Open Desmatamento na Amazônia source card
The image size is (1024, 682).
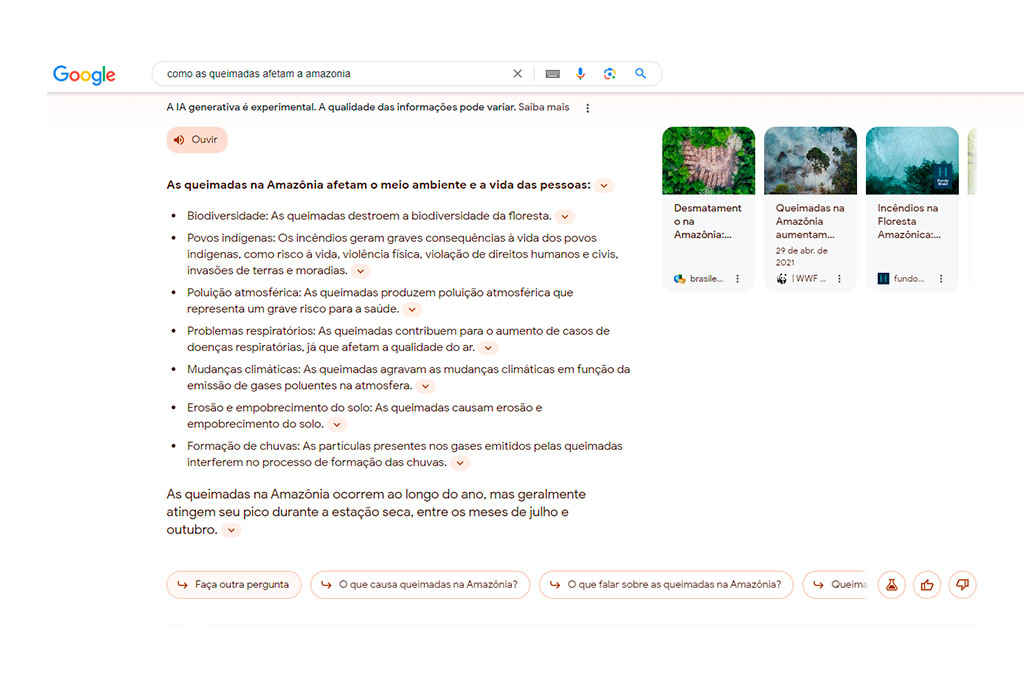(708, 208)
